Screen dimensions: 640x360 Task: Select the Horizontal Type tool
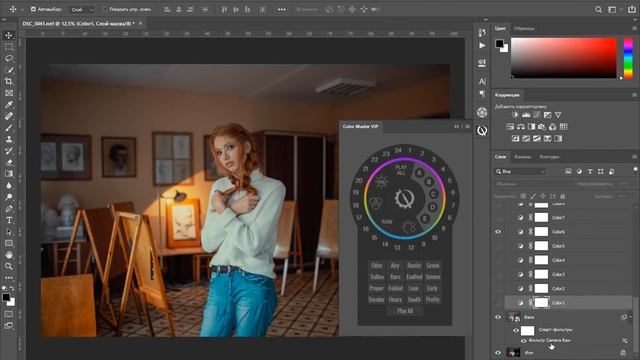pos(9,220)
